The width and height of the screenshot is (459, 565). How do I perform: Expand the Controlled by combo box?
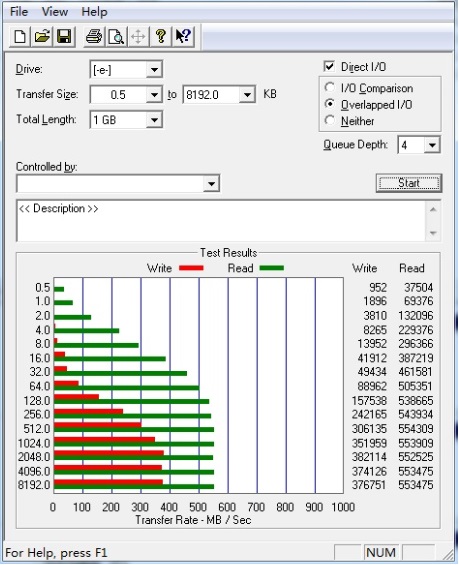coord(211,184)
